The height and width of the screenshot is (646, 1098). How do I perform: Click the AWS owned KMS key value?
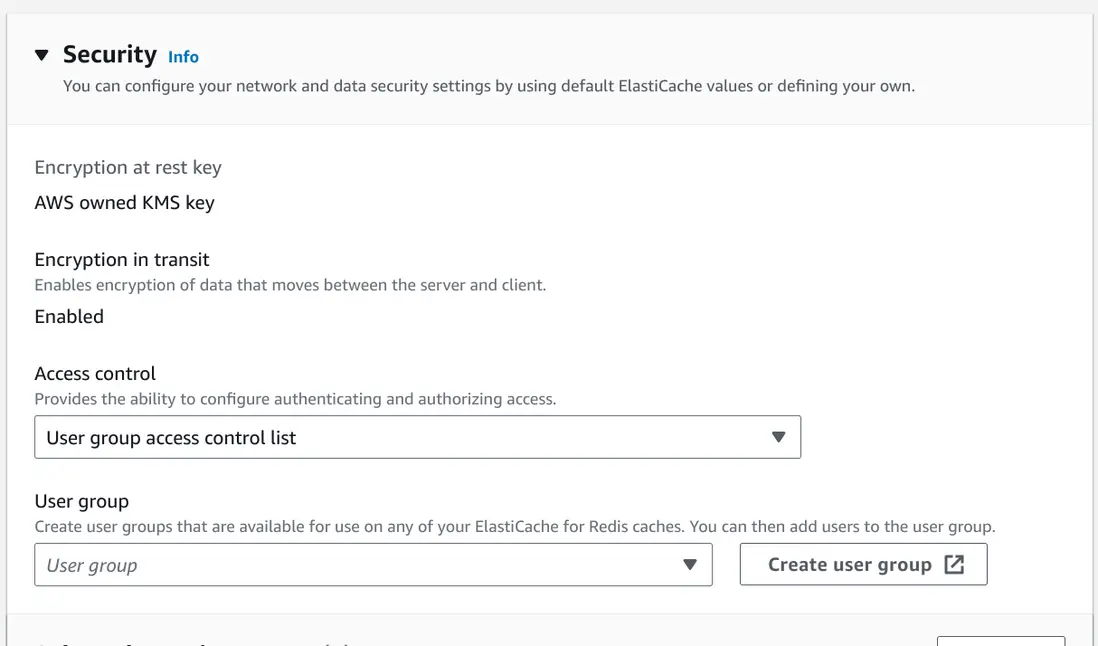tap(124, 202)
